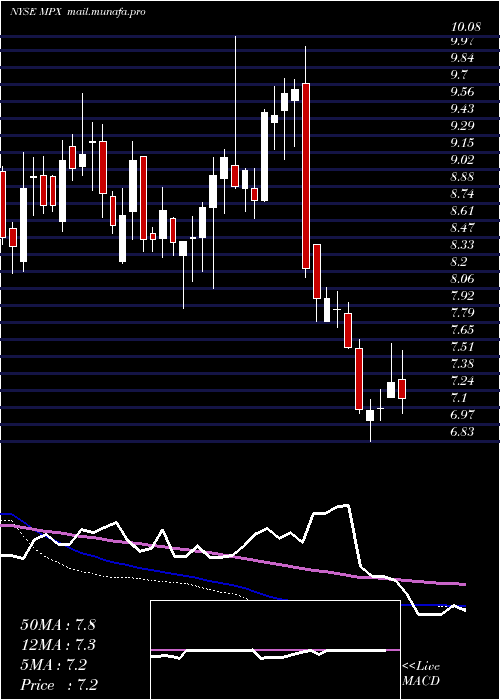Screen dimensions: 500x700
Task: Click the 7.51 price axis label
Action: pyautogui.click(x=462, y=346)
